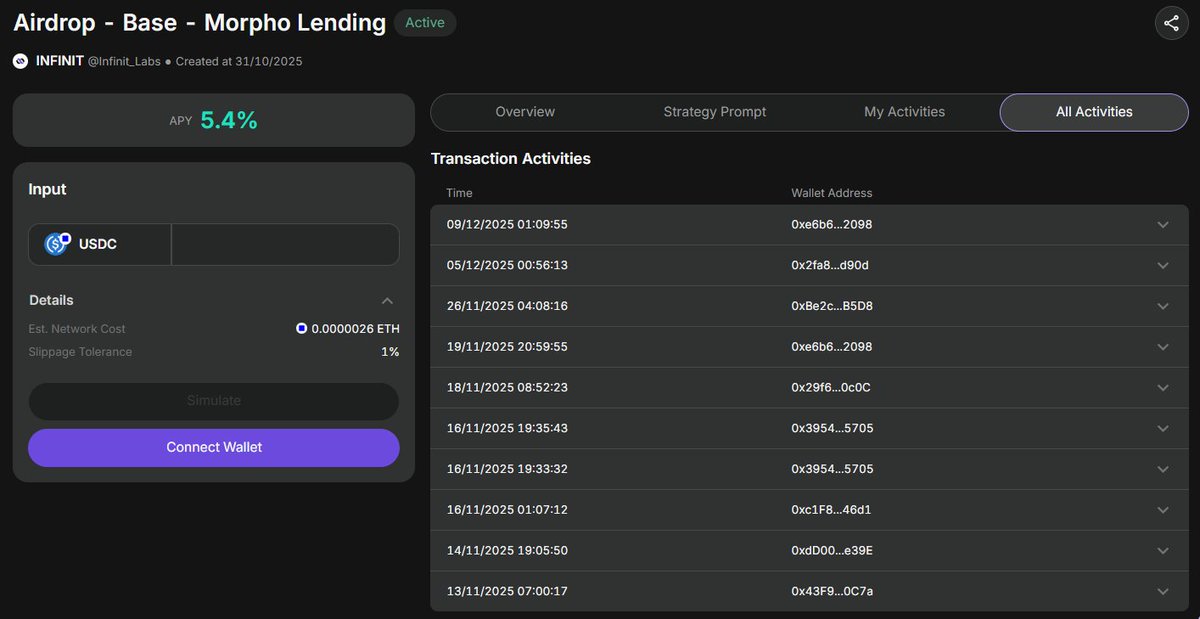The height and width of the screenshot is (619, 1200).
Task: Click the Simulate button
Action: (214, 400)
